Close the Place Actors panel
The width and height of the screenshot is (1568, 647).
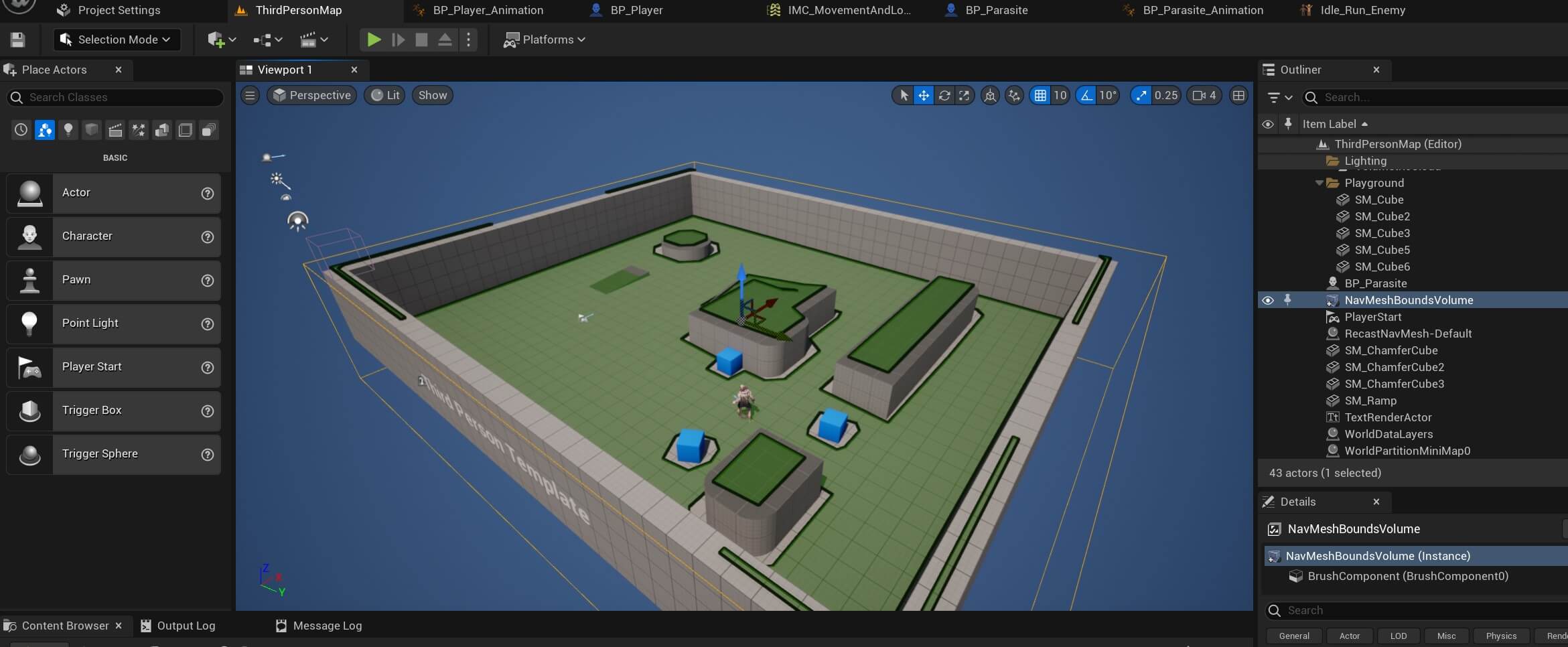[x=119, y=70]
